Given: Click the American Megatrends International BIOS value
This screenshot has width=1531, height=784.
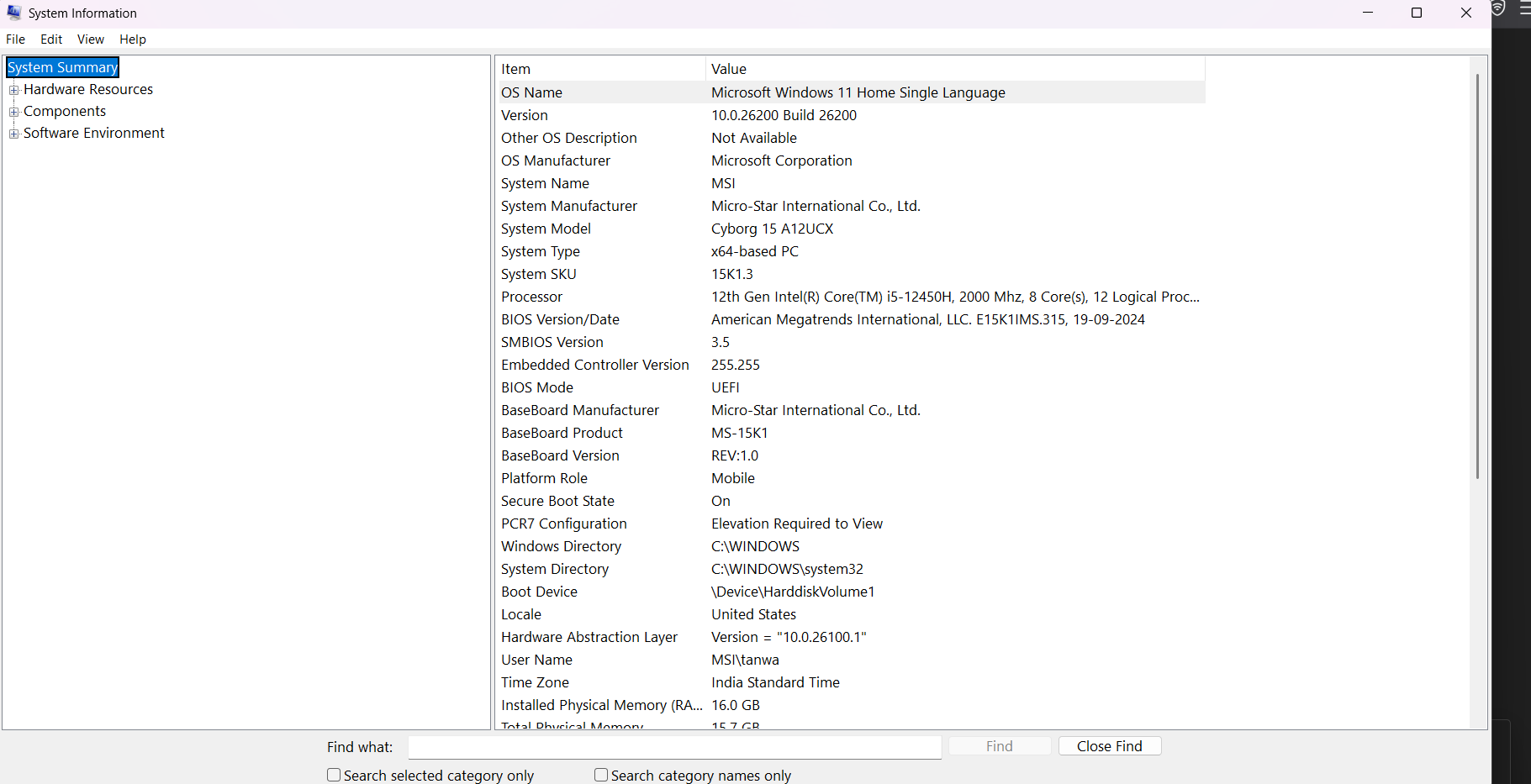Looking at the screenshot, I should [x=928, y=319].
